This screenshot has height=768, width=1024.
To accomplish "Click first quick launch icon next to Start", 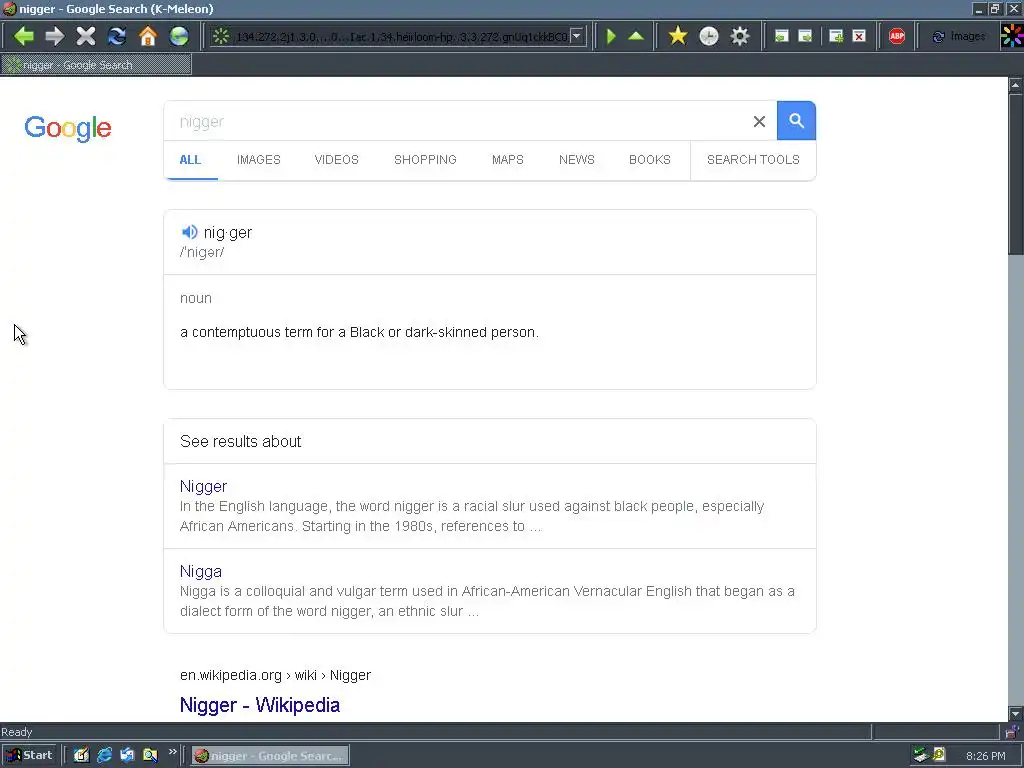I will tap(81, 756).
